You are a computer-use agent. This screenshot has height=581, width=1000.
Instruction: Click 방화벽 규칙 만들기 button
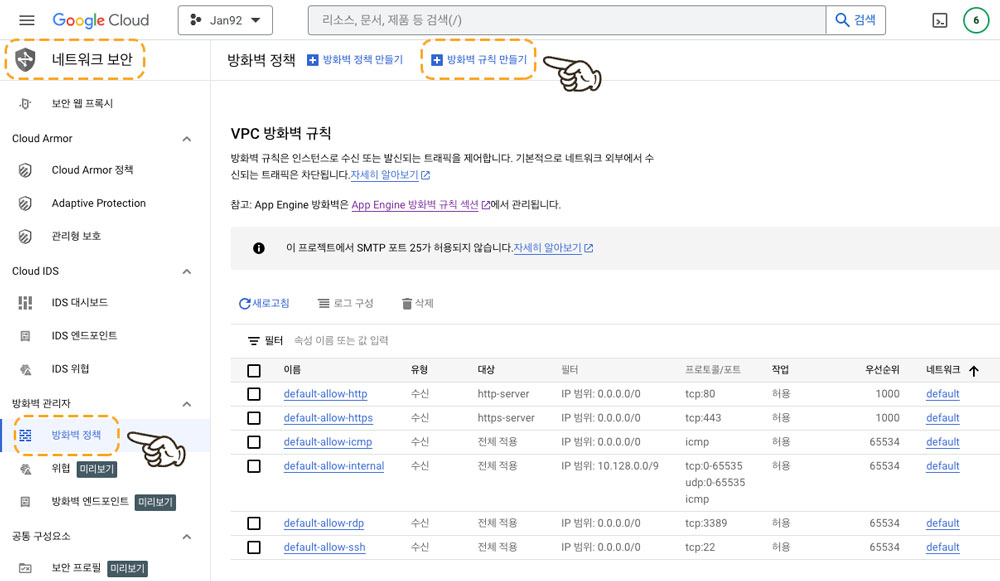pos(479,60)
